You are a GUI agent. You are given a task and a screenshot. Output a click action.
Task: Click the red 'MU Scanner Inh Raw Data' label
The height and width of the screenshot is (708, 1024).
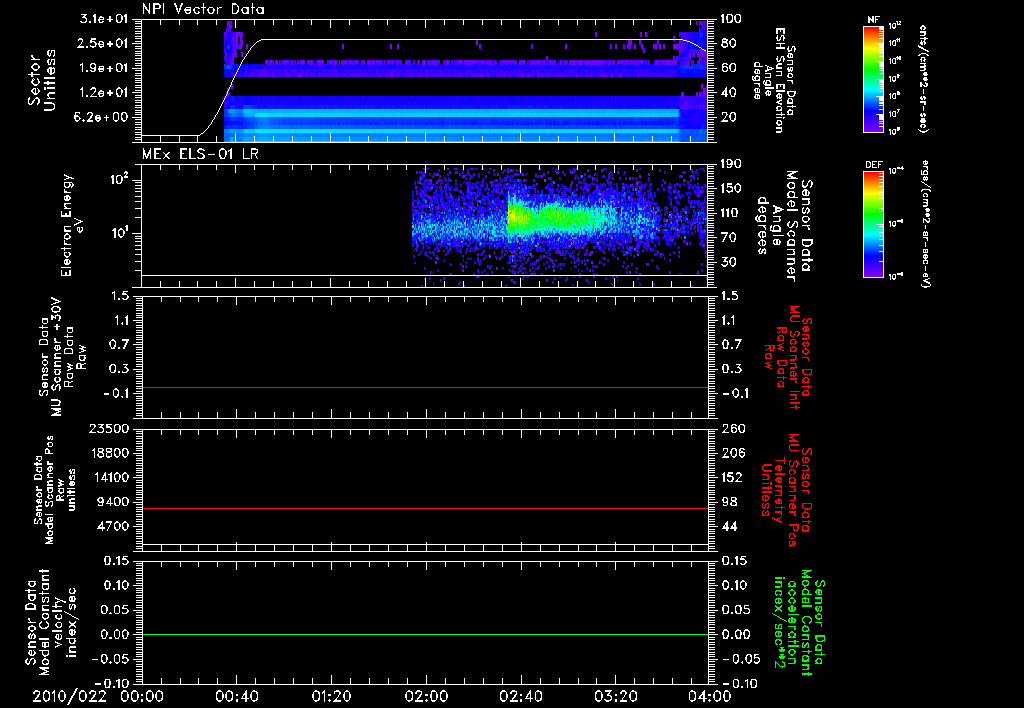pyautogui.click(x=788, y=357)
